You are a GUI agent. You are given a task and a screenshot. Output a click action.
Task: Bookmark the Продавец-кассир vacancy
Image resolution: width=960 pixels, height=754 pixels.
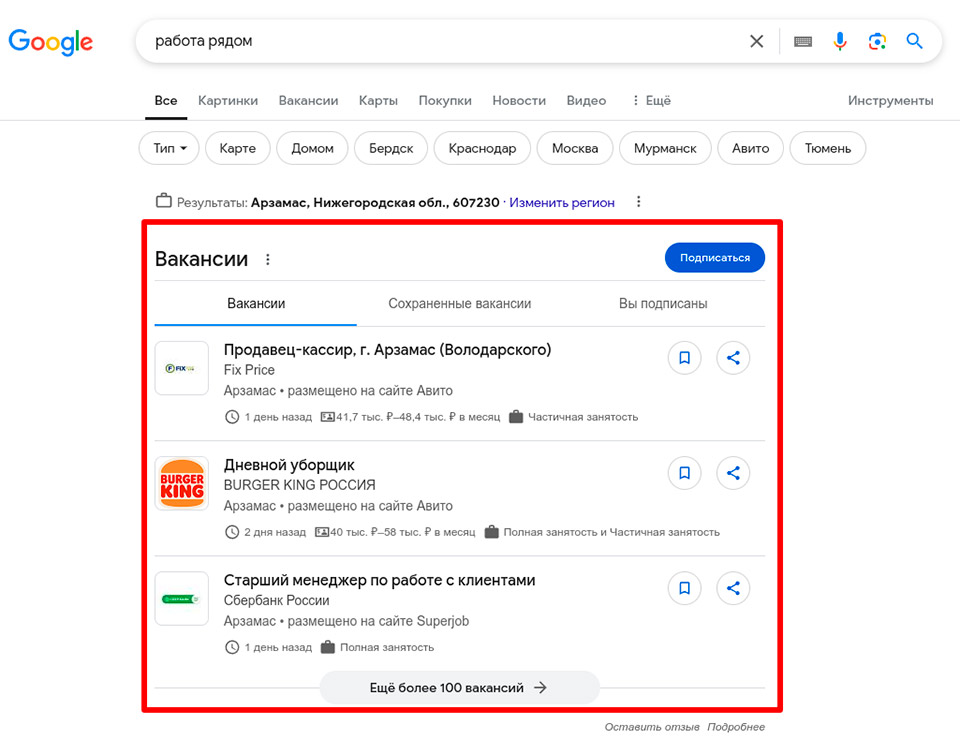pos(684,357)
